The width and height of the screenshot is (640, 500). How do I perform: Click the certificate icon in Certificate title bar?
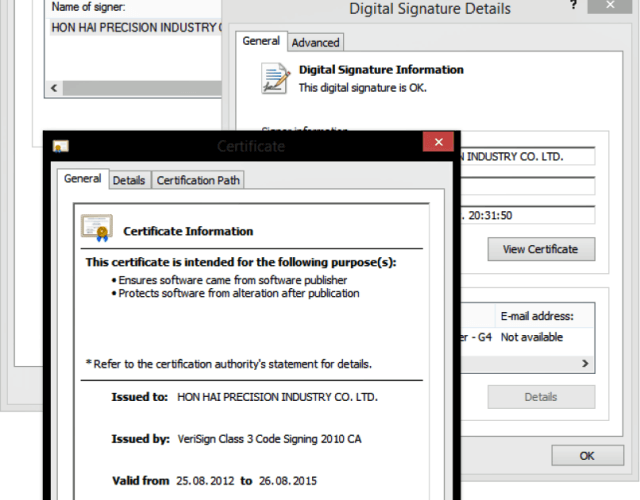point(60,146)
